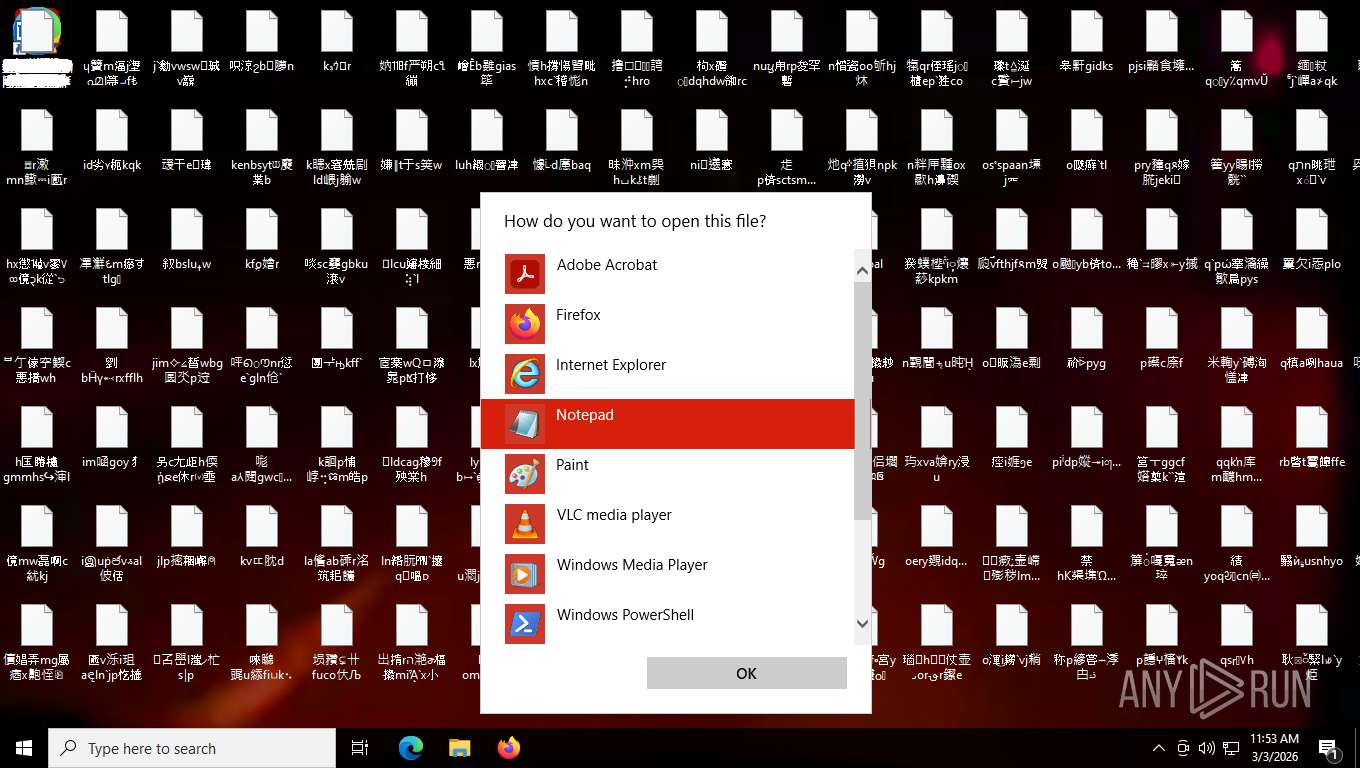Image resolution: width=1360 pixels, height=768 pixels.
Task: Click the app list scroll down arrow
Action: [x=863, y=624]
